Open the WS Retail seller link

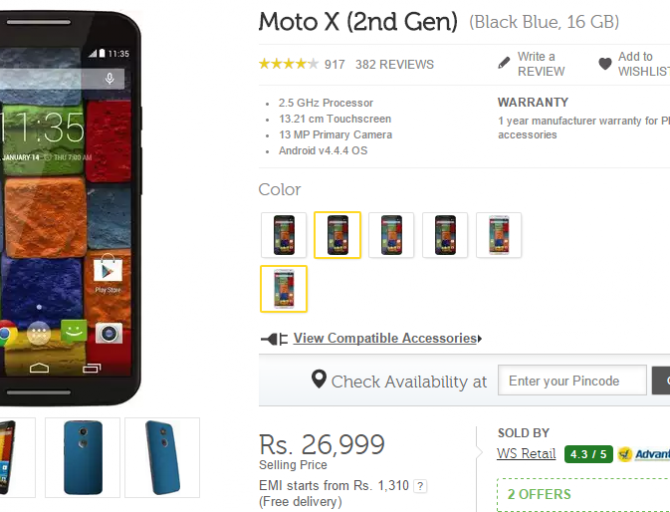[x=526, y=453]
